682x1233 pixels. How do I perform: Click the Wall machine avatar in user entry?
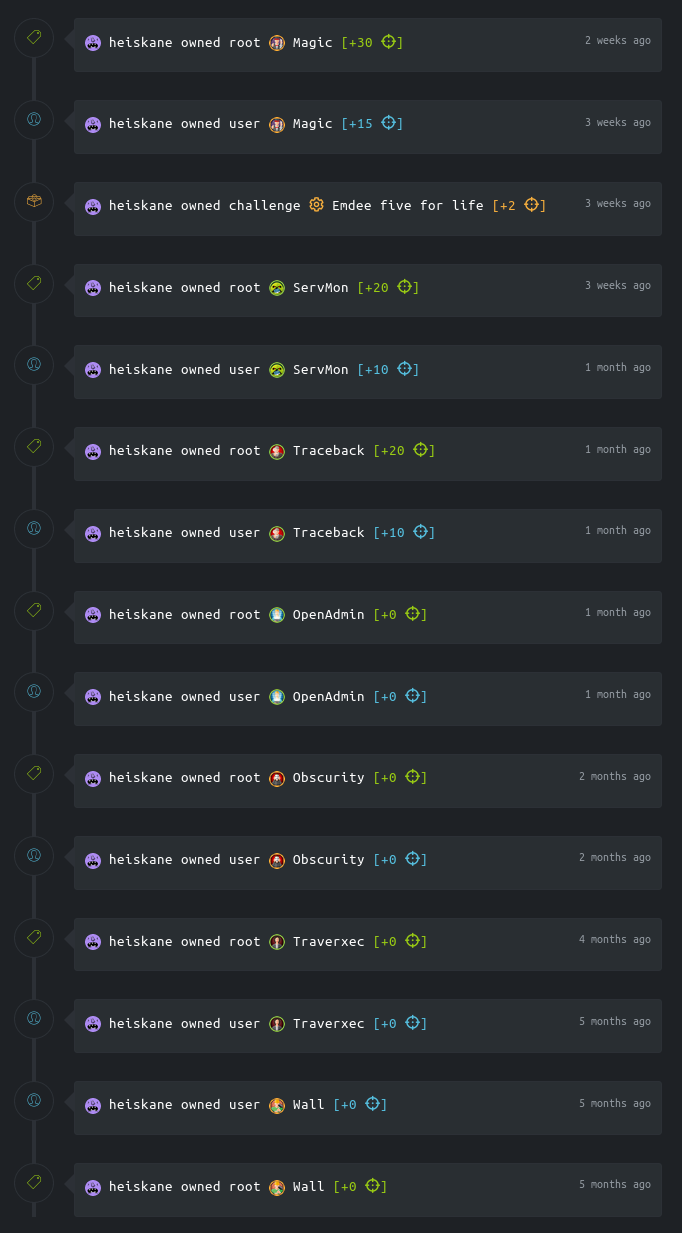277,1105
